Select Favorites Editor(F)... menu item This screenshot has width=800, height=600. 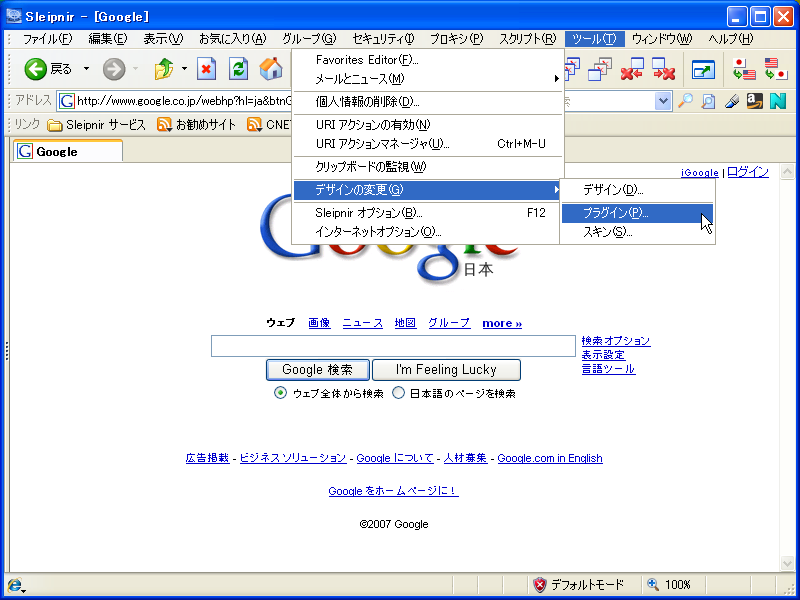(x=428, y=60)
